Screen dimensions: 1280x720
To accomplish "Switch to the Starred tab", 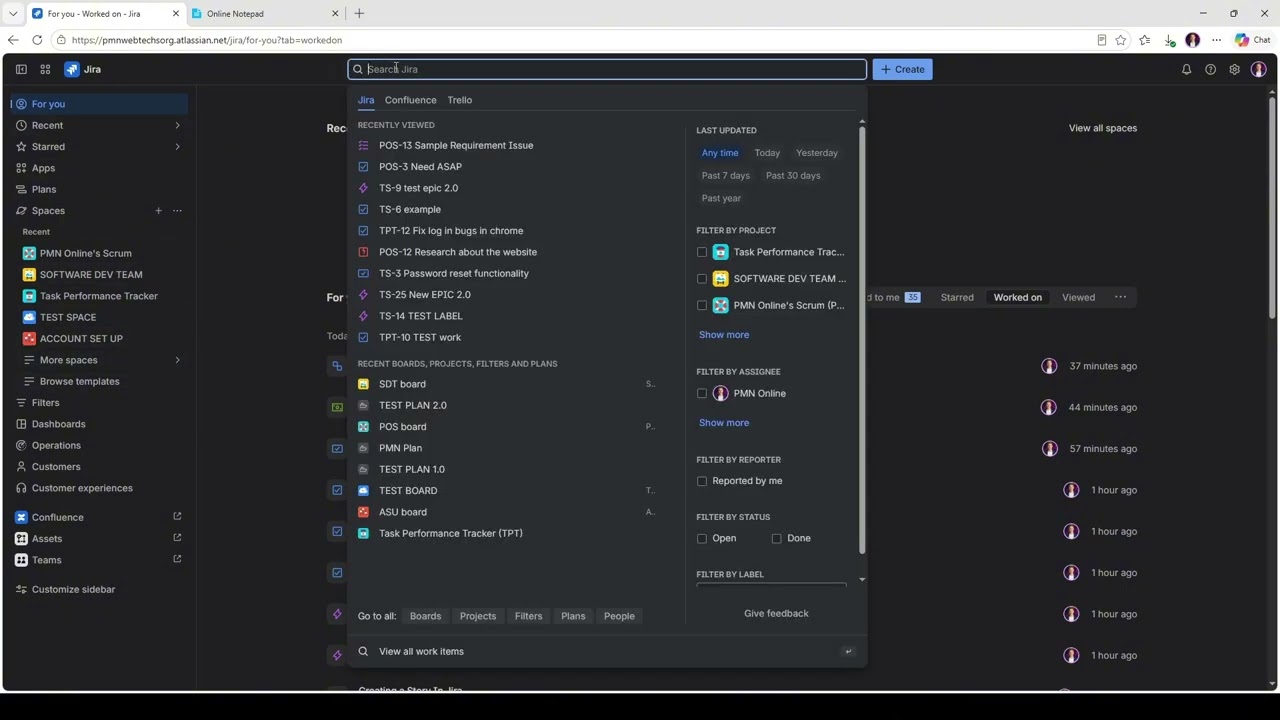I will pyautogui.click(x=957, y=297).
